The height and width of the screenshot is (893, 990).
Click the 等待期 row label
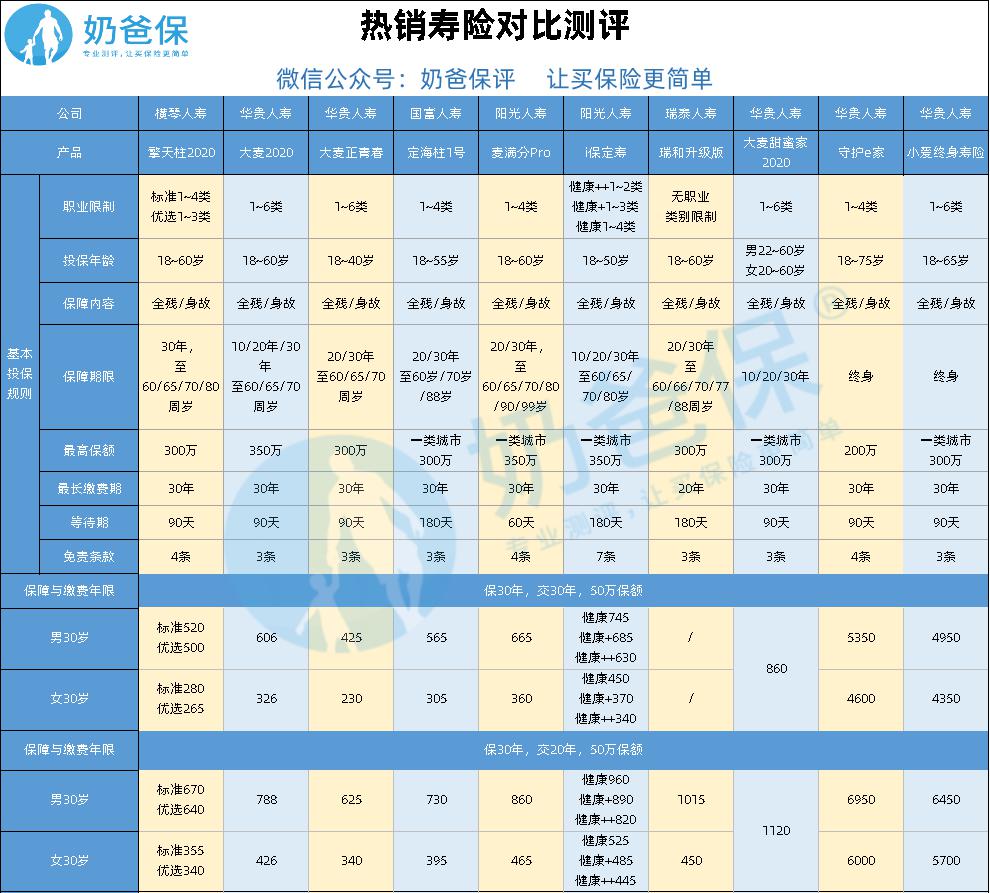pos(89,522)
